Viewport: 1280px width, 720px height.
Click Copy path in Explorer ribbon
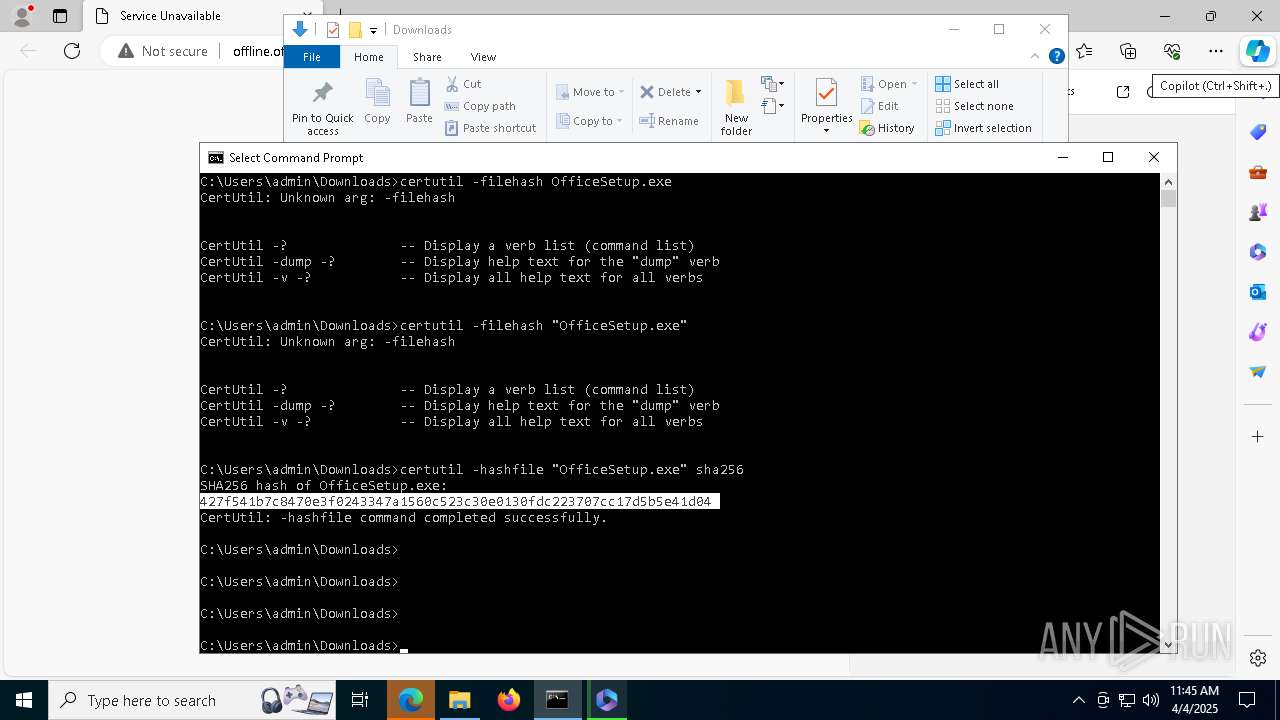(x=480, y=106)
